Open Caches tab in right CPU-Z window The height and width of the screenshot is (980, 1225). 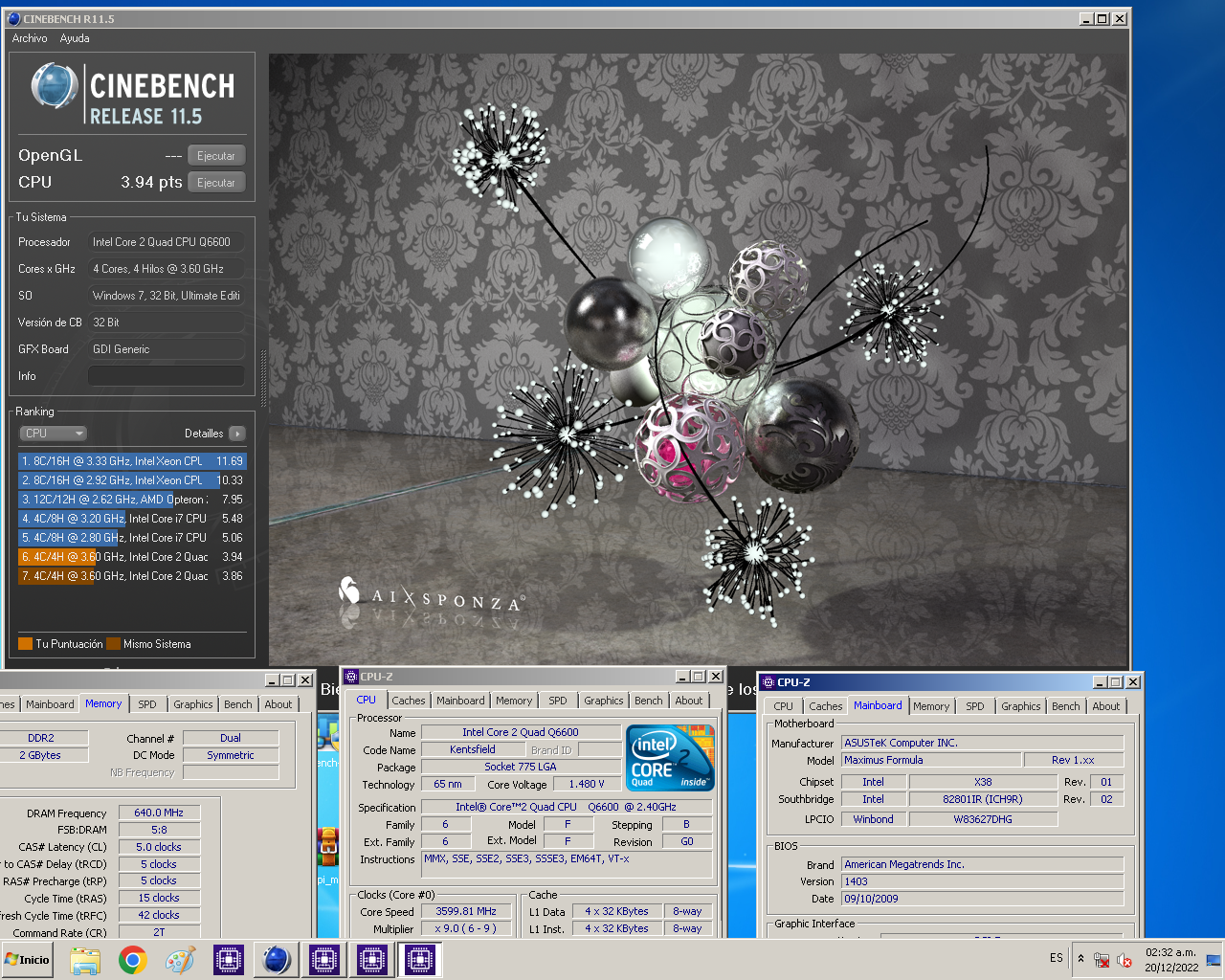pos(826,706)
